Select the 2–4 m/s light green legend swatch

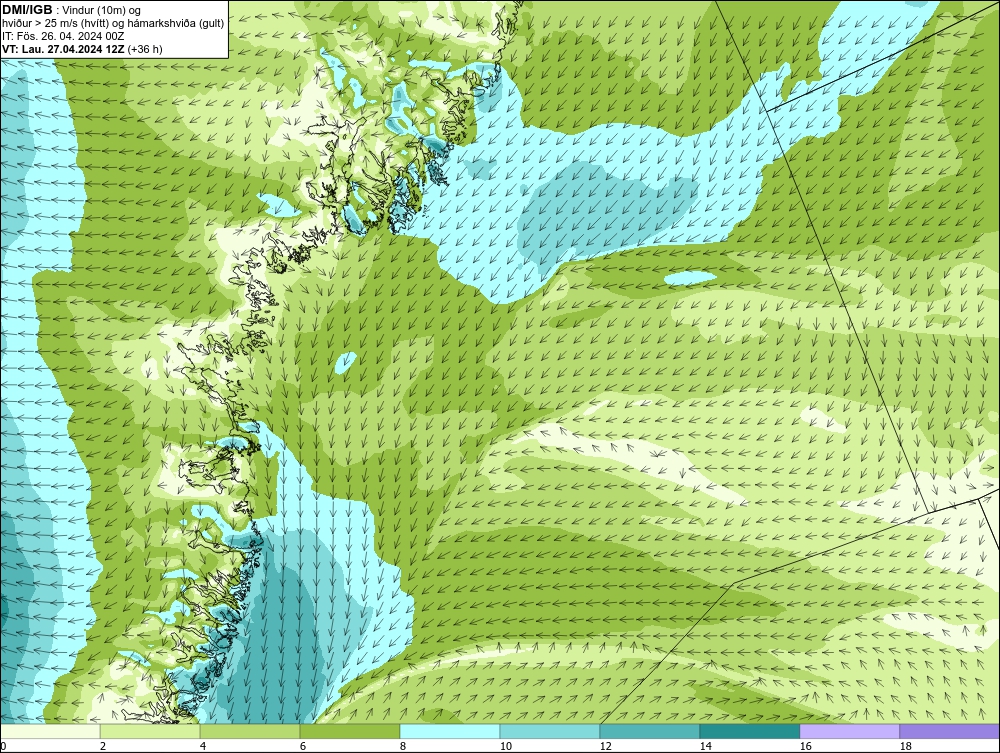click(150, 731)
